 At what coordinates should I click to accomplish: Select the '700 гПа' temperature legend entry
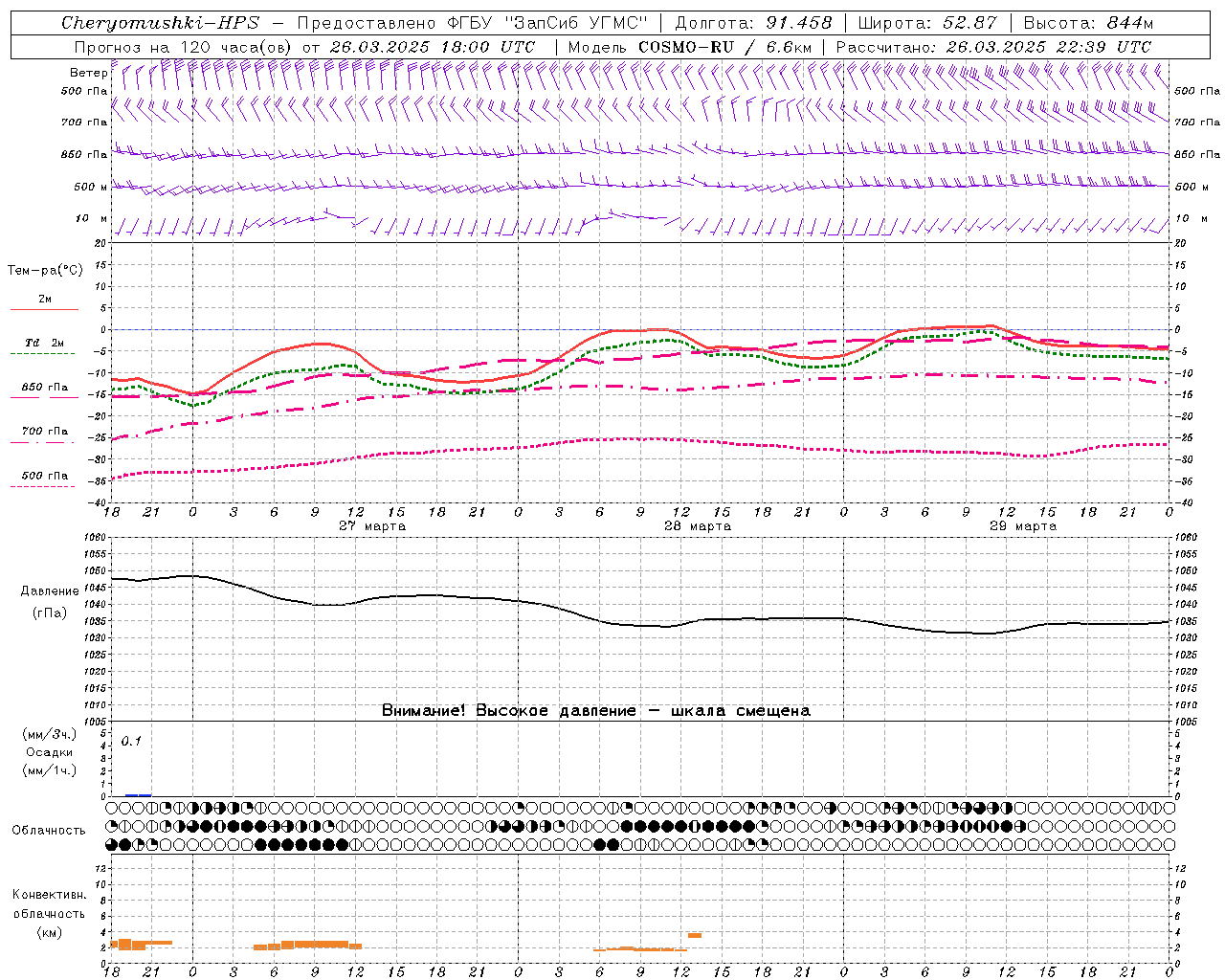[45, 432]
